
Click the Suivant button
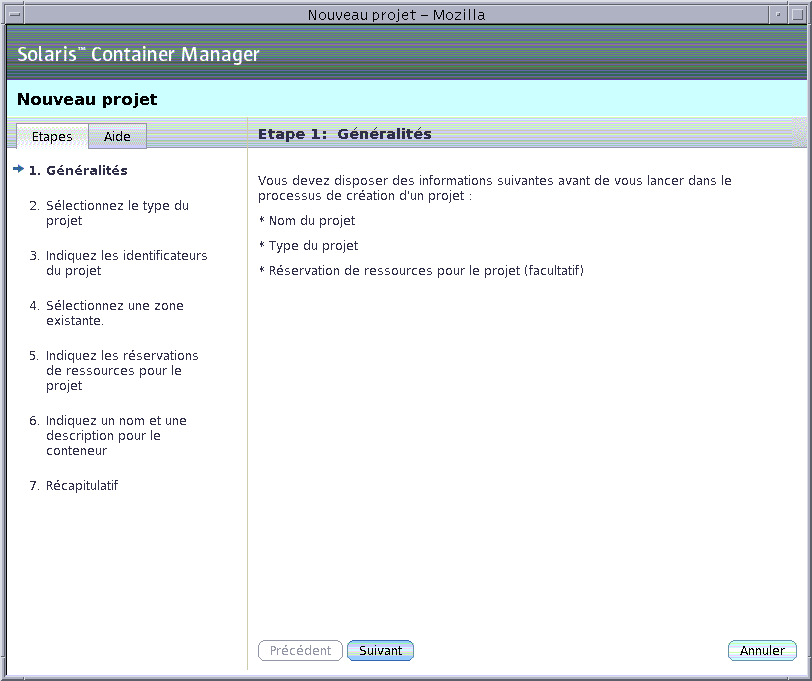(x=380, y=650)
